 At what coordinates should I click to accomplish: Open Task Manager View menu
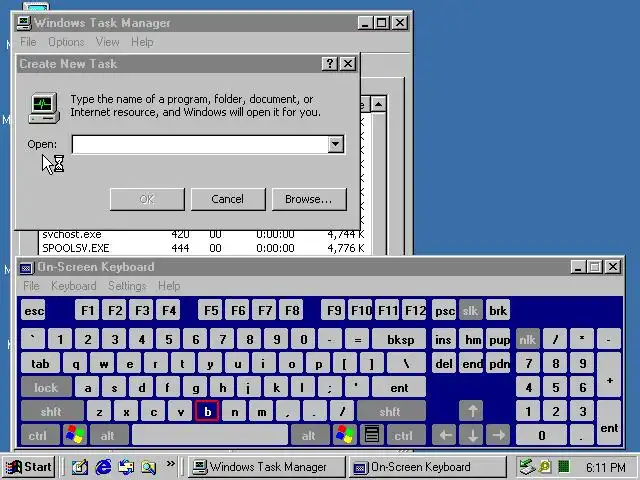(x=108, y=42)
